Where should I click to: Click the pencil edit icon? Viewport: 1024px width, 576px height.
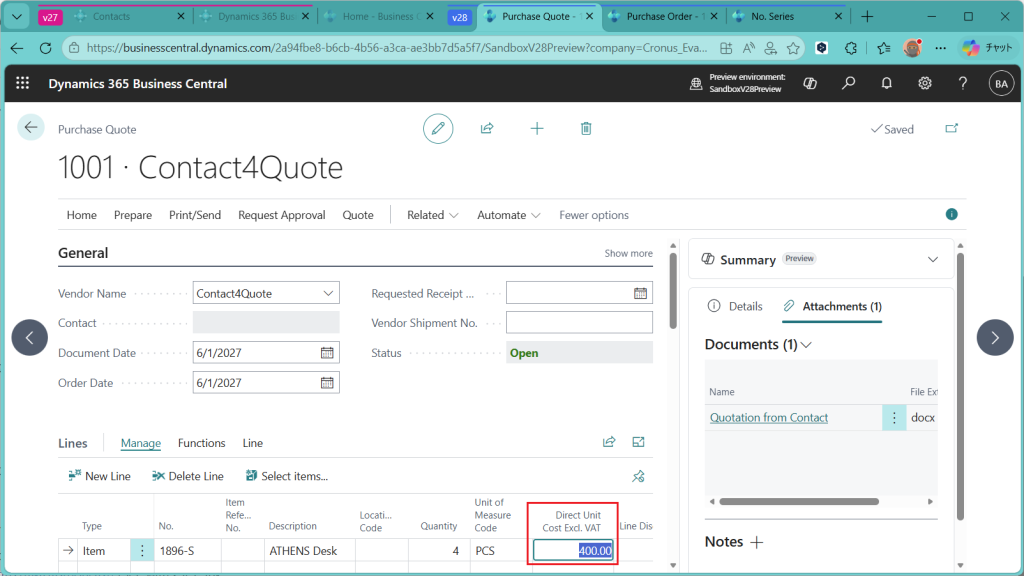pyautogui.click(x=437, y=128)
